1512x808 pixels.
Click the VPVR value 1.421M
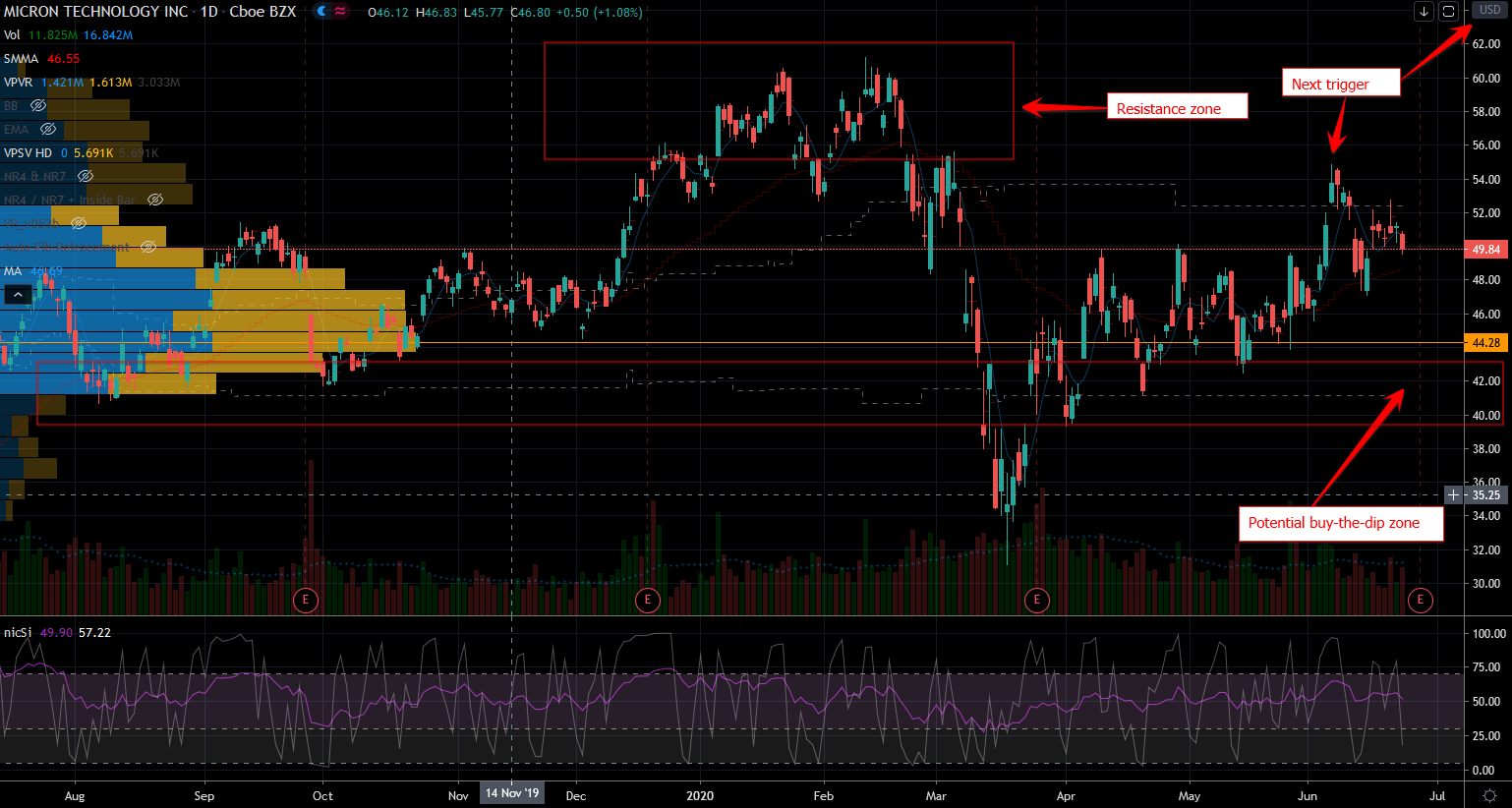coord(63,82)
